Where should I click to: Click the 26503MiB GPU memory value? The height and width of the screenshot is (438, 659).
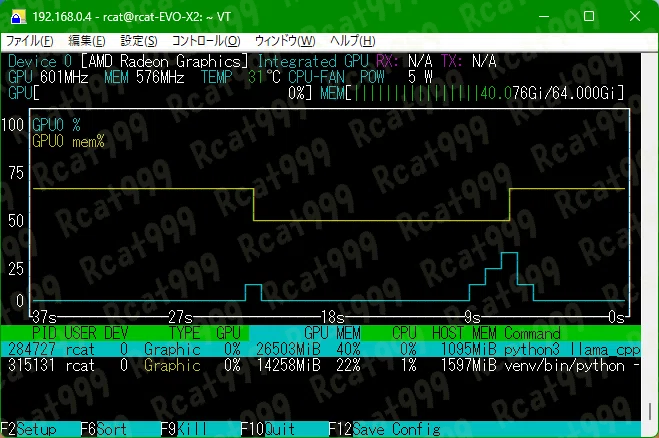(x=289, y=349)
